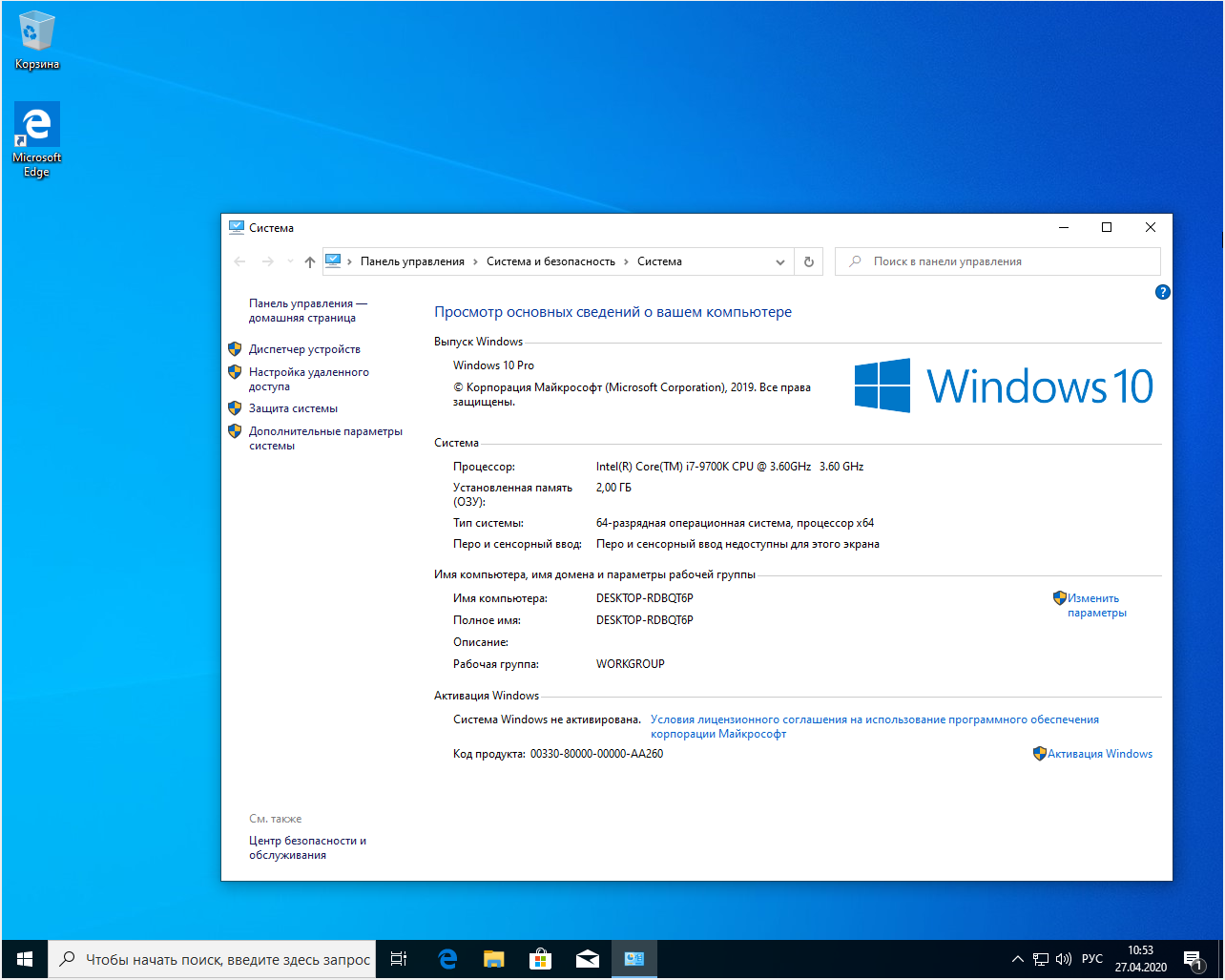Viewport: 1225px width, 980px height.
Task: Click Активация Windows link
Action: coord(1099,754)
